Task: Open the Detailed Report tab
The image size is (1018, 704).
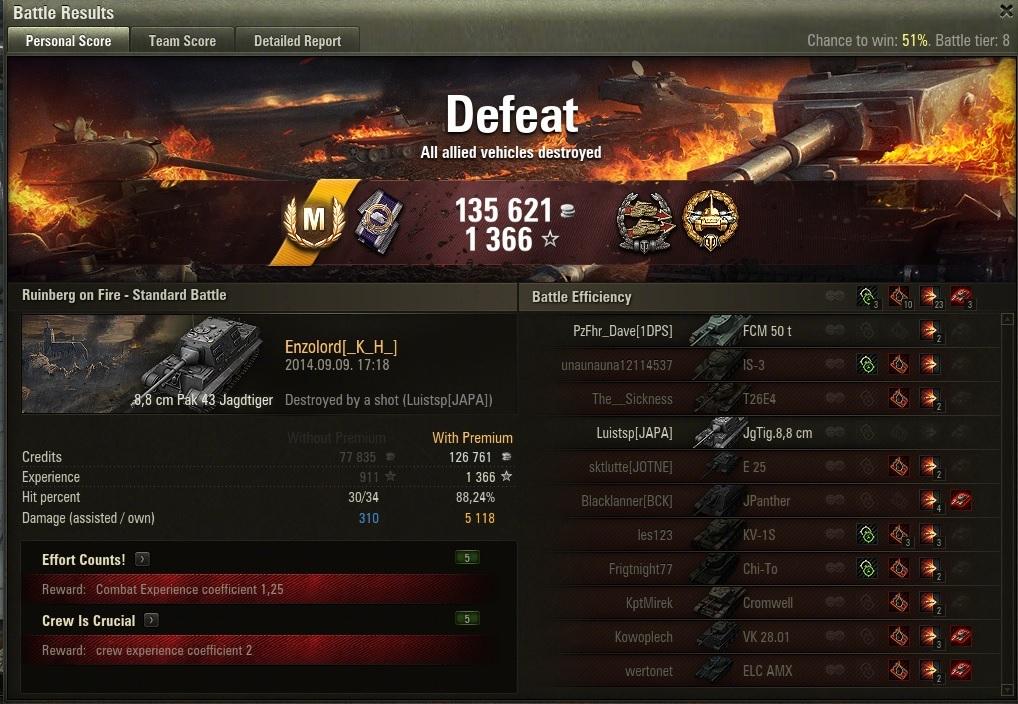Action: [x=297, y=40]
